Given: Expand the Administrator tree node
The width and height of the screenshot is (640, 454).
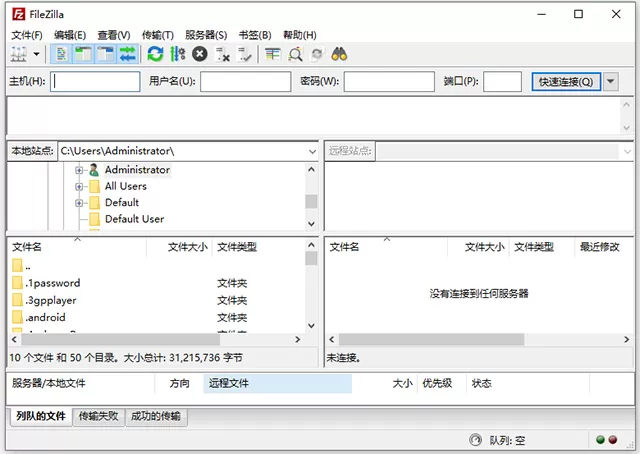Looking at the screenshot, I should pos(79,170).
